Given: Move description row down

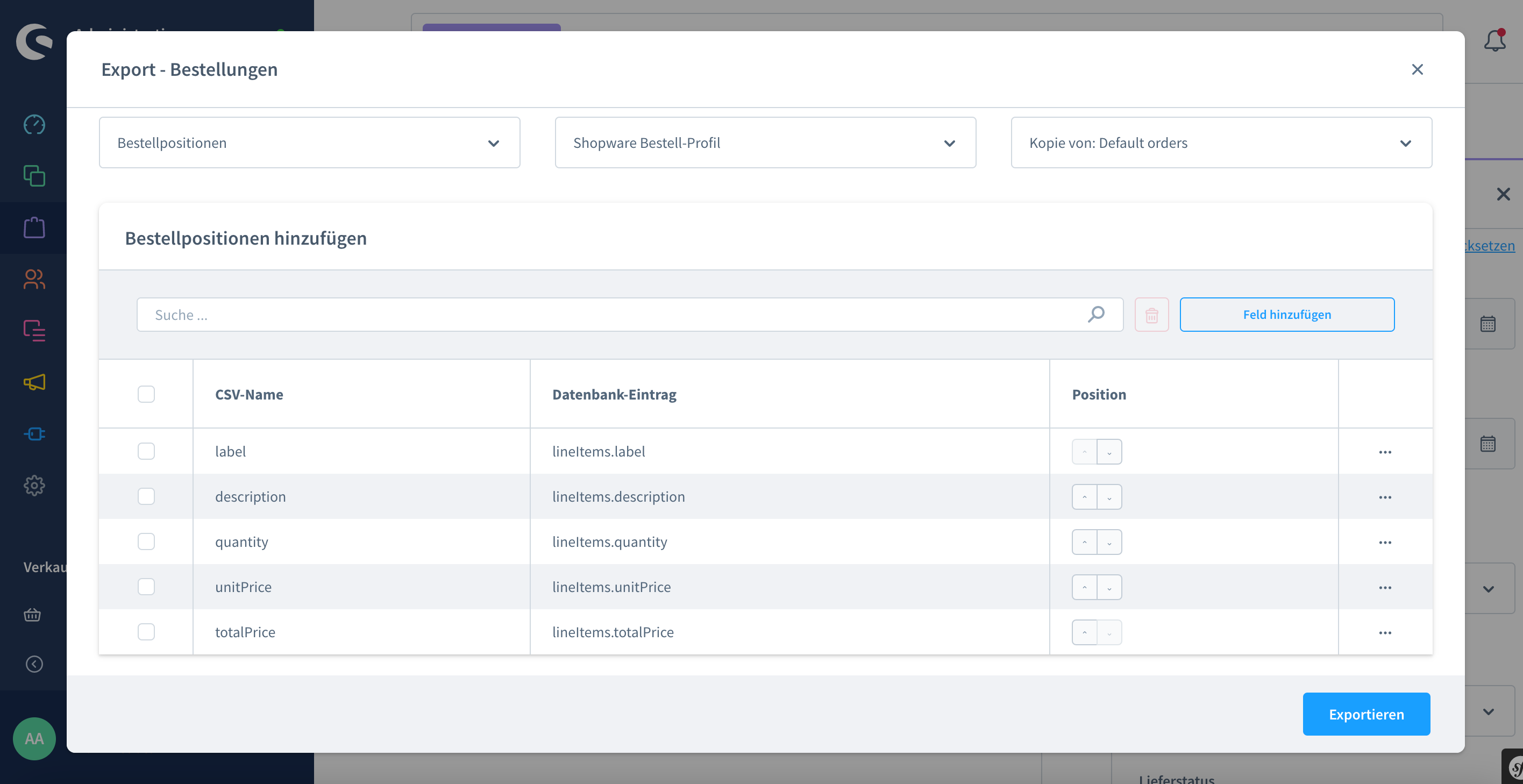Looking at the screenshot, I should pos(1110,497).
